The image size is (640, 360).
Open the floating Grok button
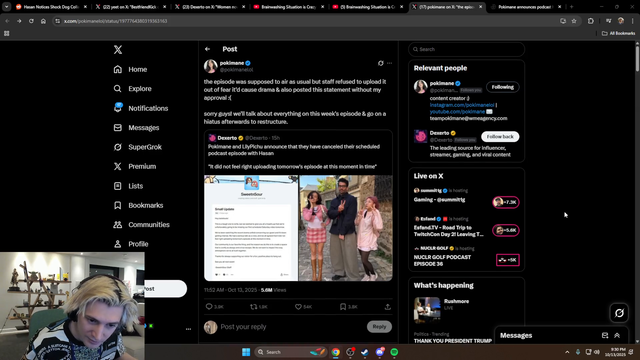[619, 313]
